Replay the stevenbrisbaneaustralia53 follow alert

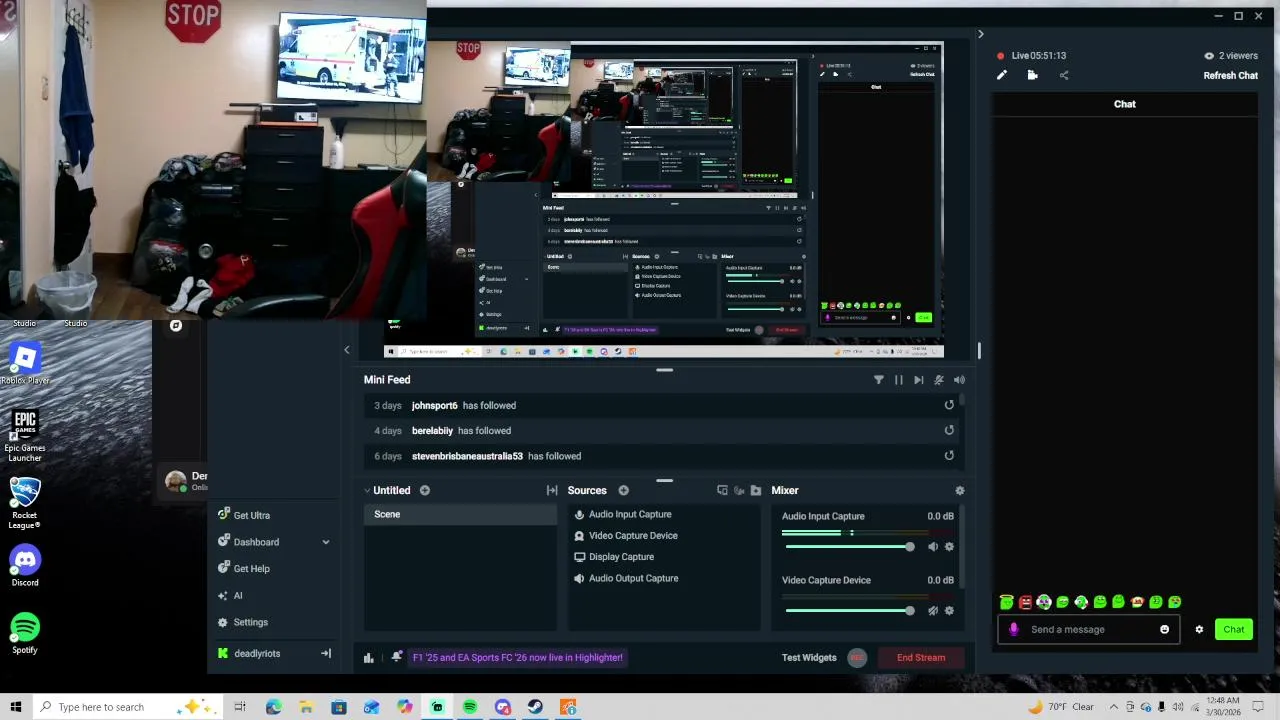[x=949, y=456]
